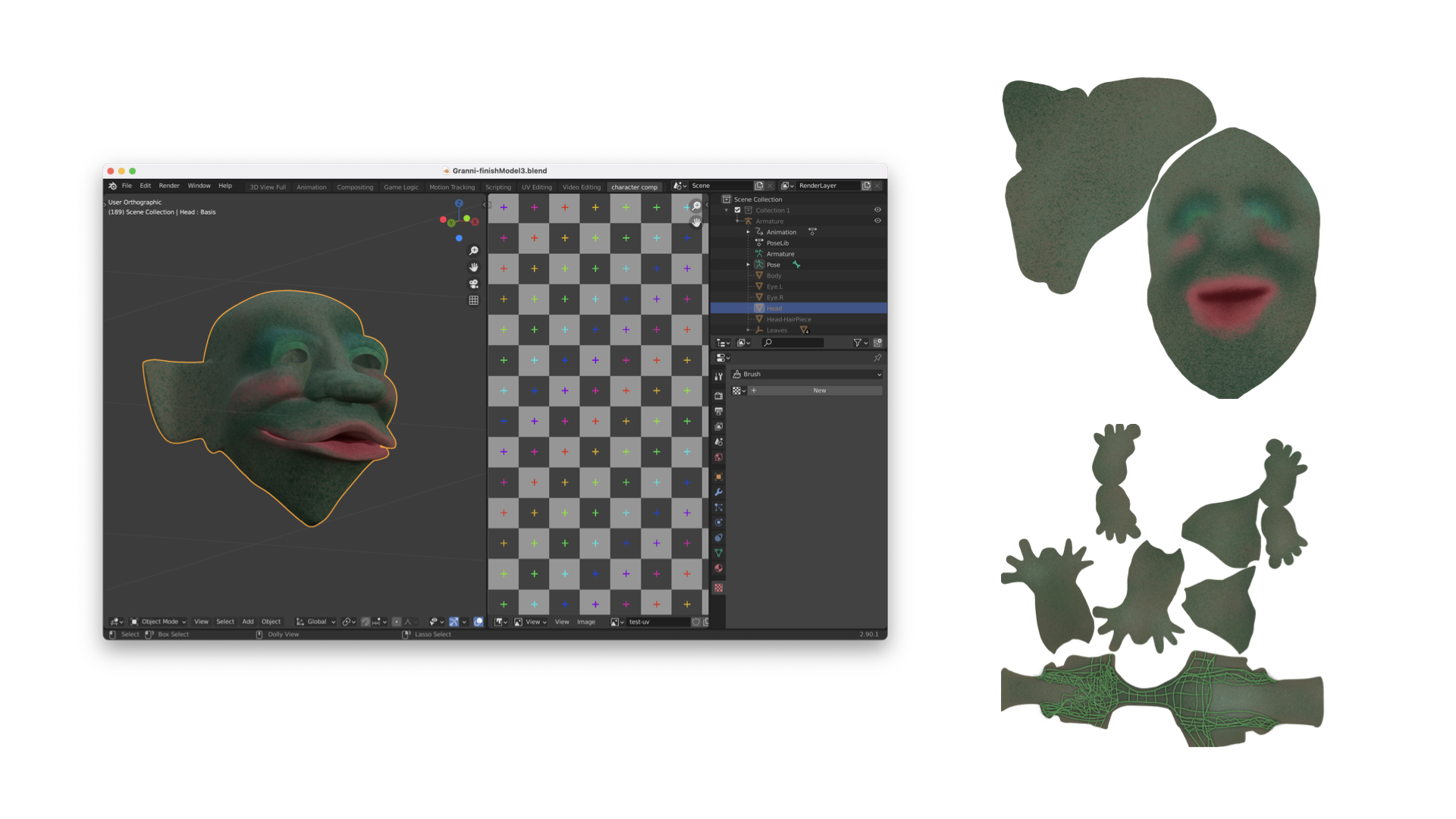Click the camera view icon in viewport
This screenshot has width=1456, height=819.
coord(474,284)
